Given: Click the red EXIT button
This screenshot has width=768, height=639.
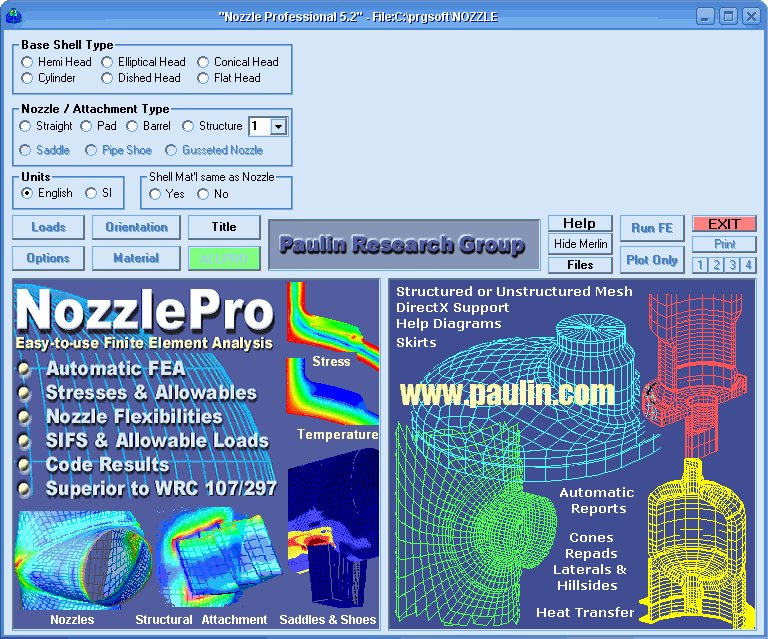Looking at the screenshot, I should pyautogui.click(x=724, y=224).
